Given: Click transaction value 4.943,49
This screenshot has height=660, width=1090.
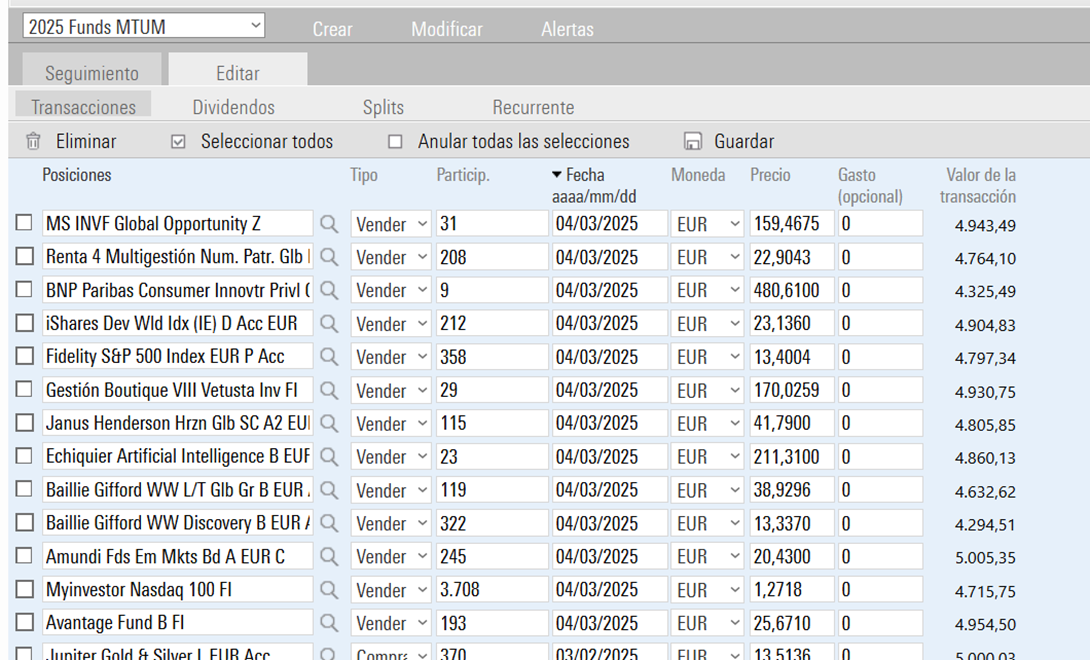Looking at the screenshot, I should [x=985, y=225].
